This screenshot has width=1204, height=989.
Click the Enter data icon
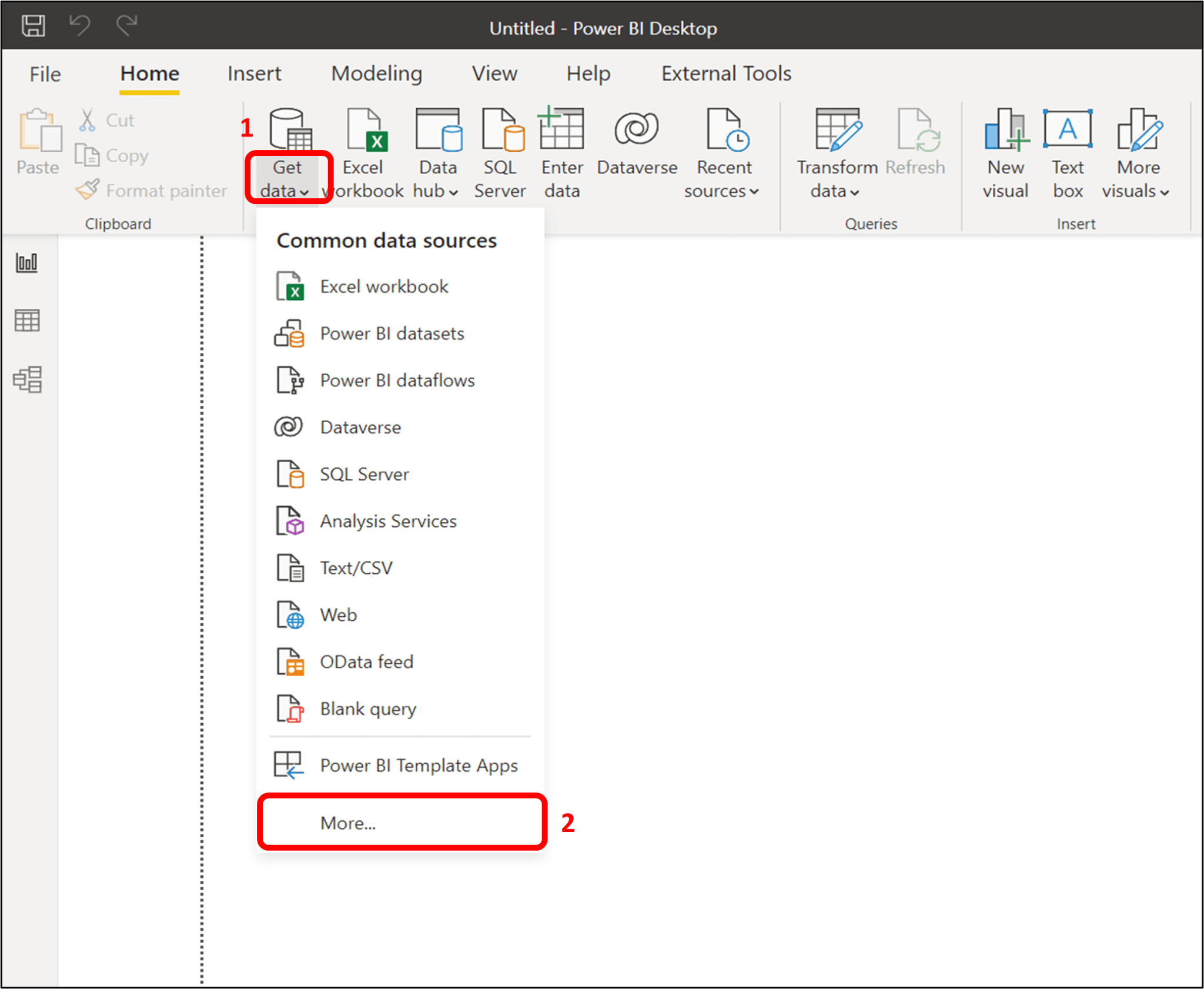pyautogui.click(x=560, y=150)
